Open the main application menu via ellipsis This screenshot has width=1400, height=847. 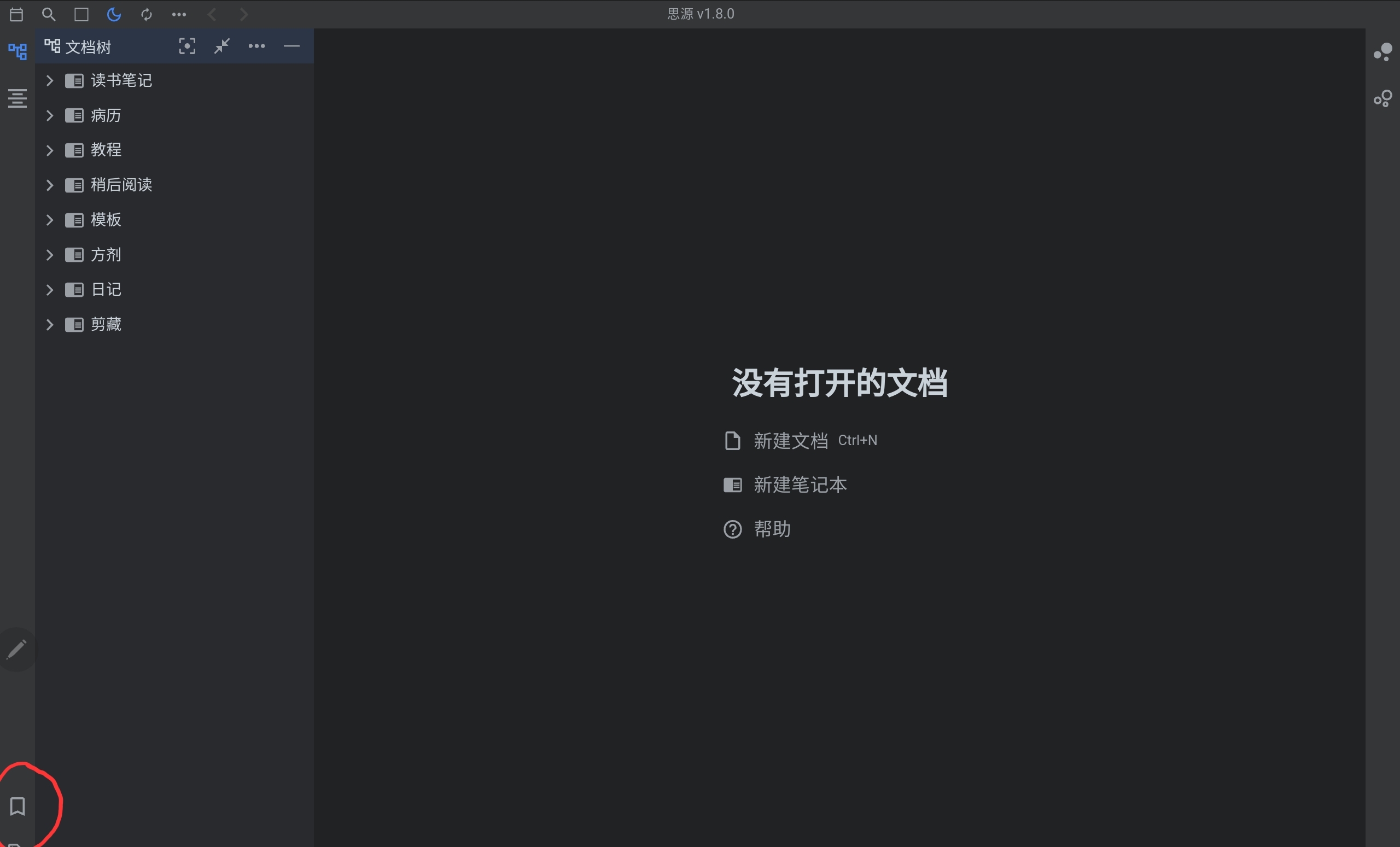(178, 14)
